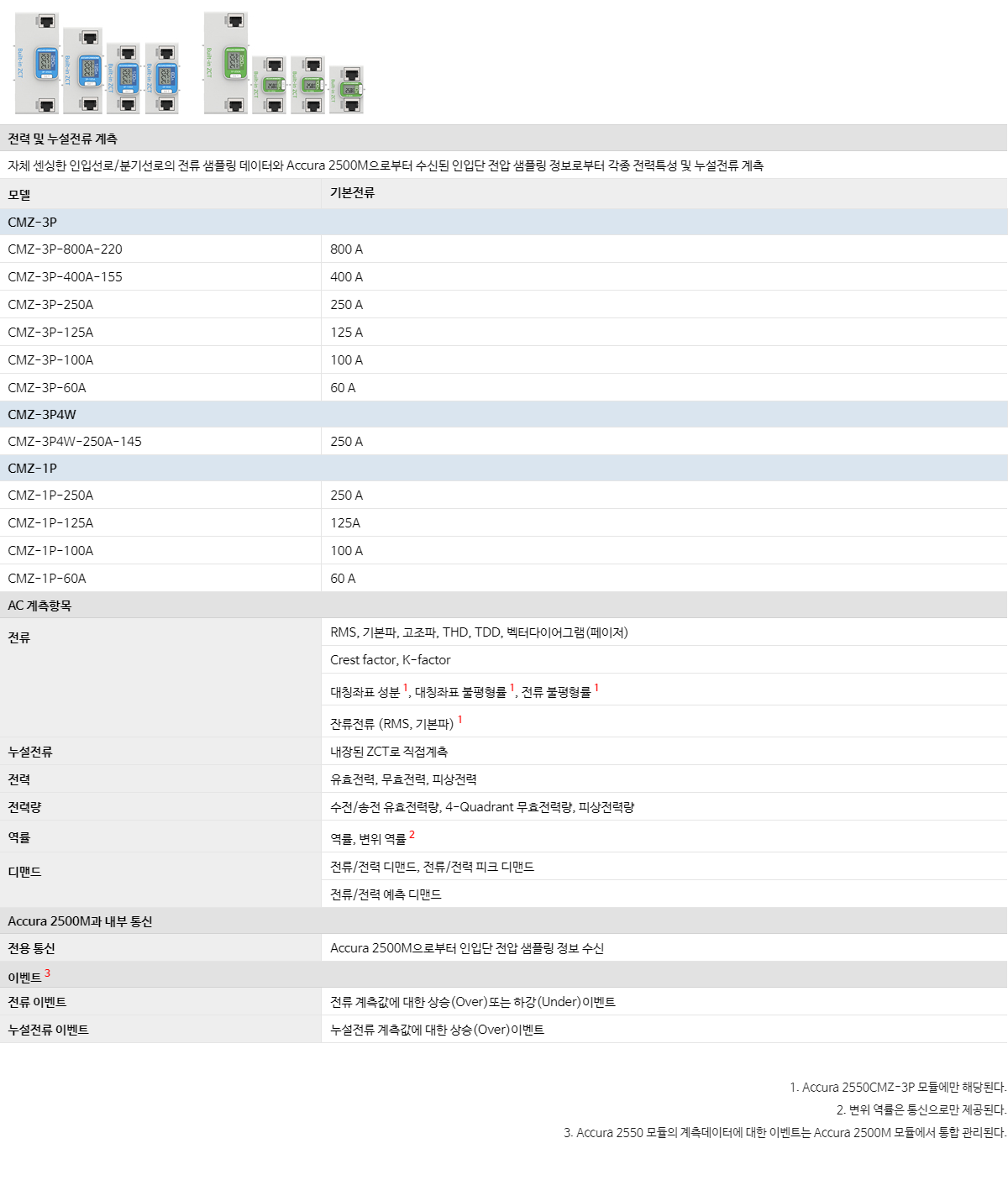
Task: Select model 'CMZ-3P-250A'
Action: (x=51, y=305)
